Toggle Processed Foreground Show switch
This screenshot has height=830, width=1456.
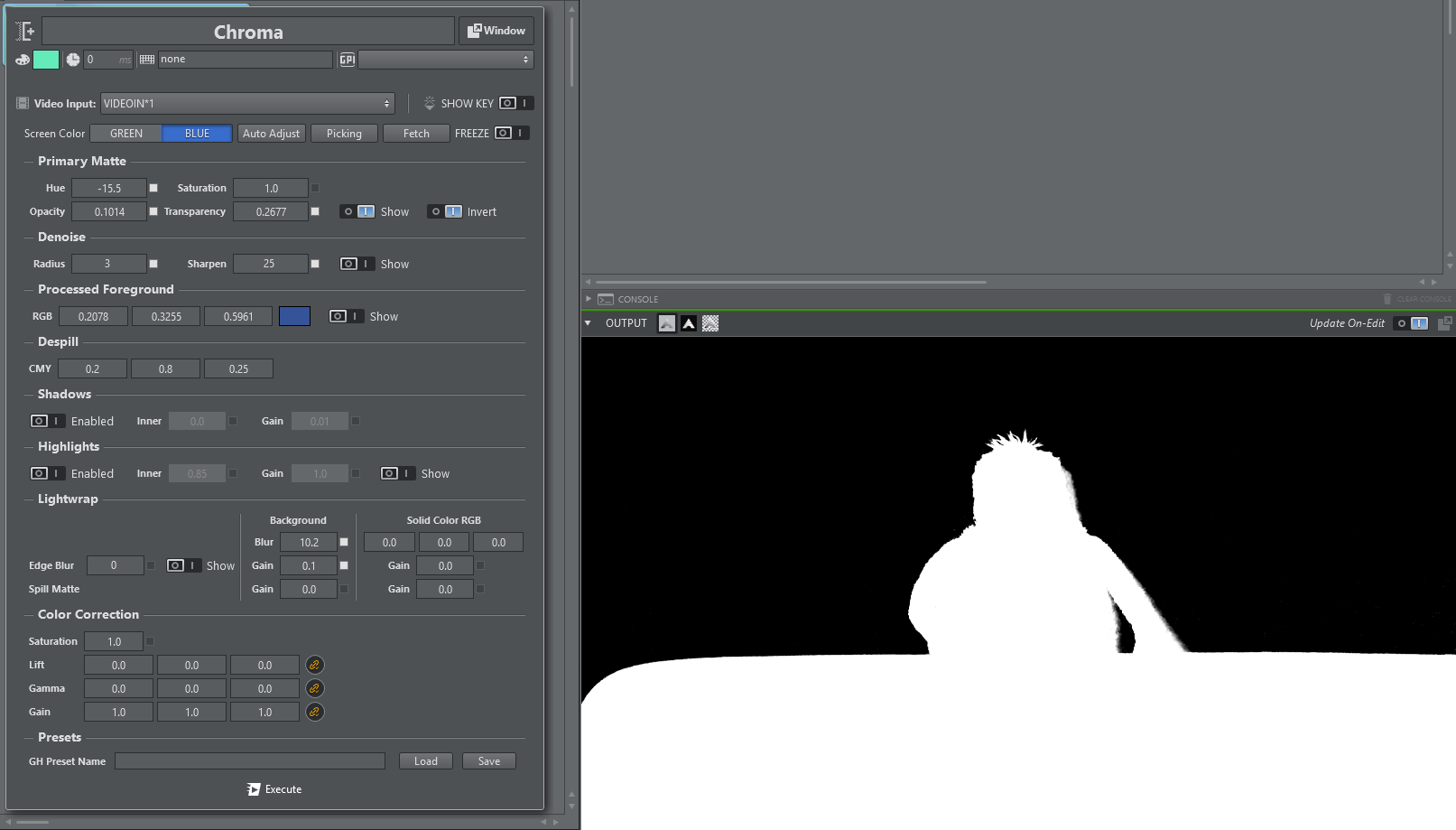click(x=347, y=316)
